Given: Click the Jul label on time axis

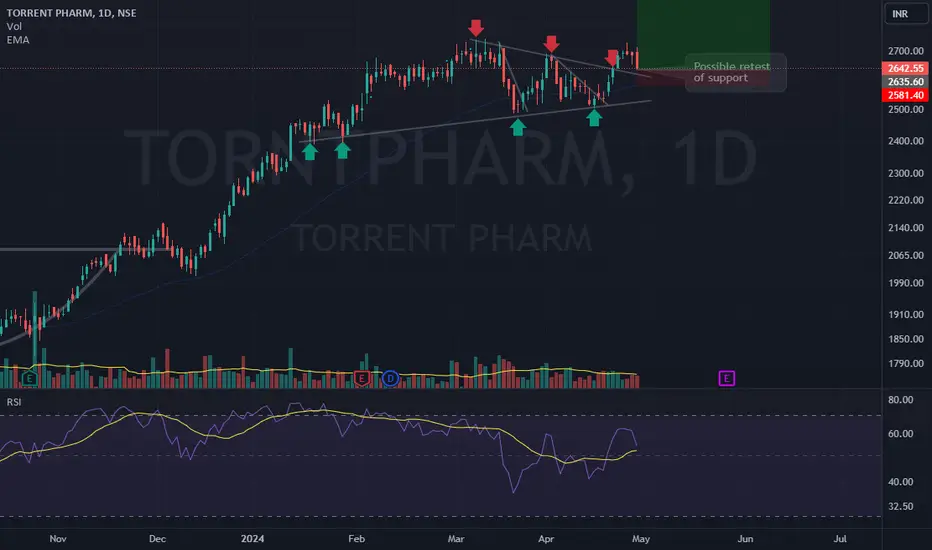Looking at the screenshot, I should 839,539.
